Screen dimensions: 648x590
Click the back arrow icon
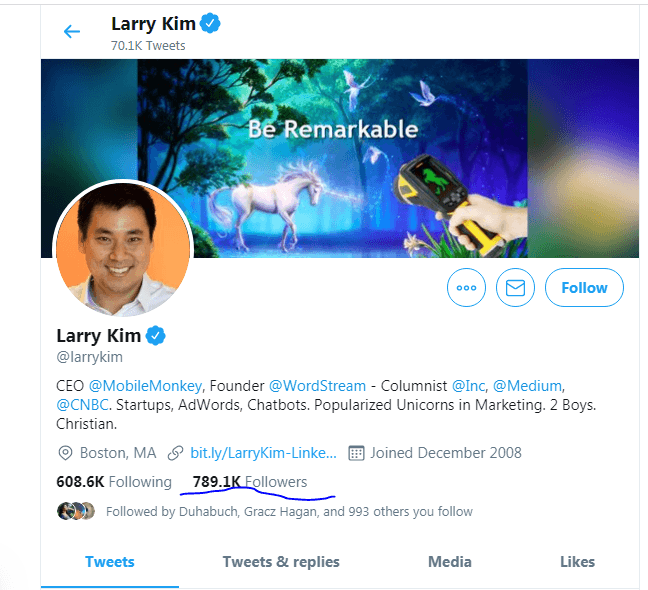click(72, 31)
